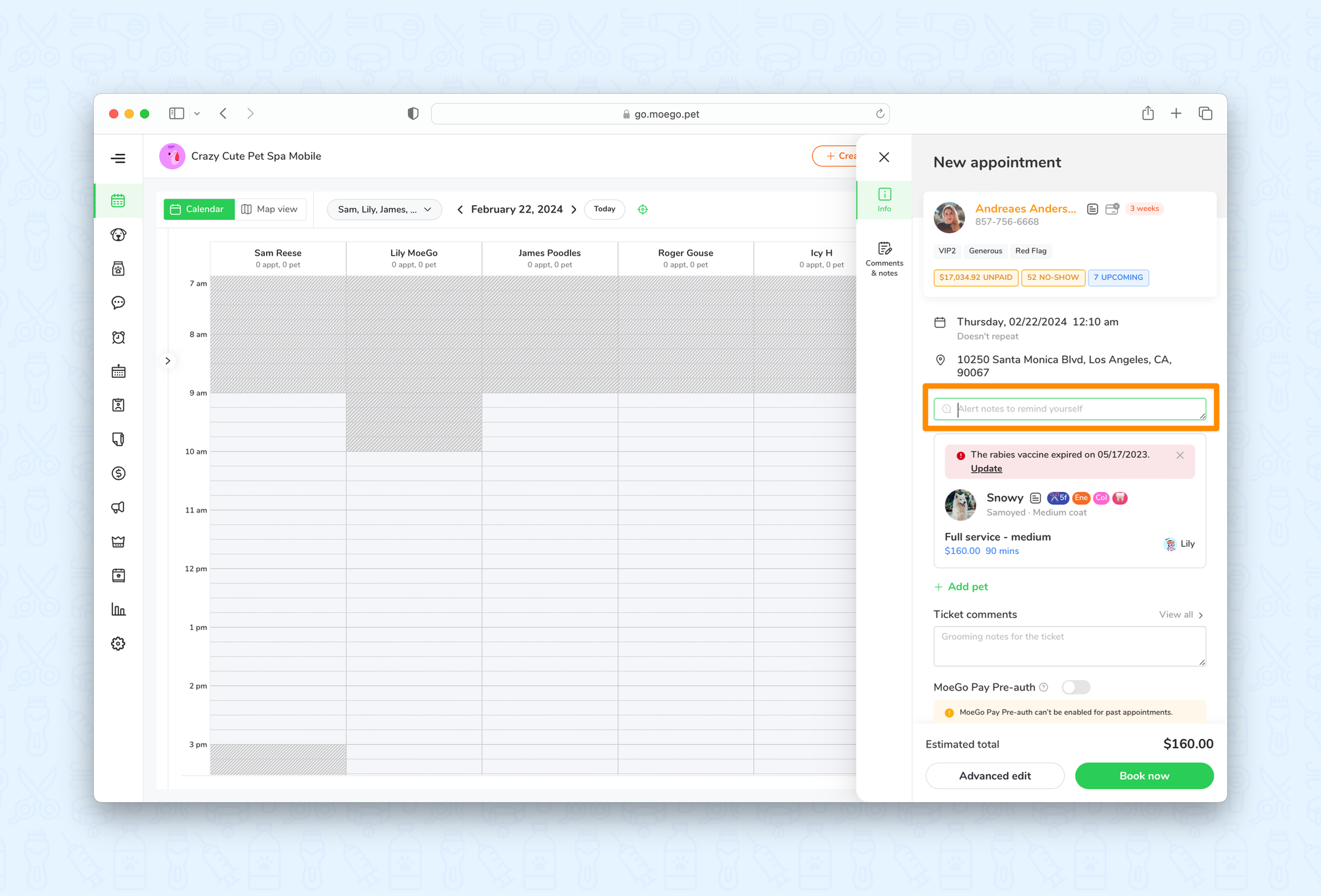Toggle the main hamburger menu icon

tap(118, 158)
